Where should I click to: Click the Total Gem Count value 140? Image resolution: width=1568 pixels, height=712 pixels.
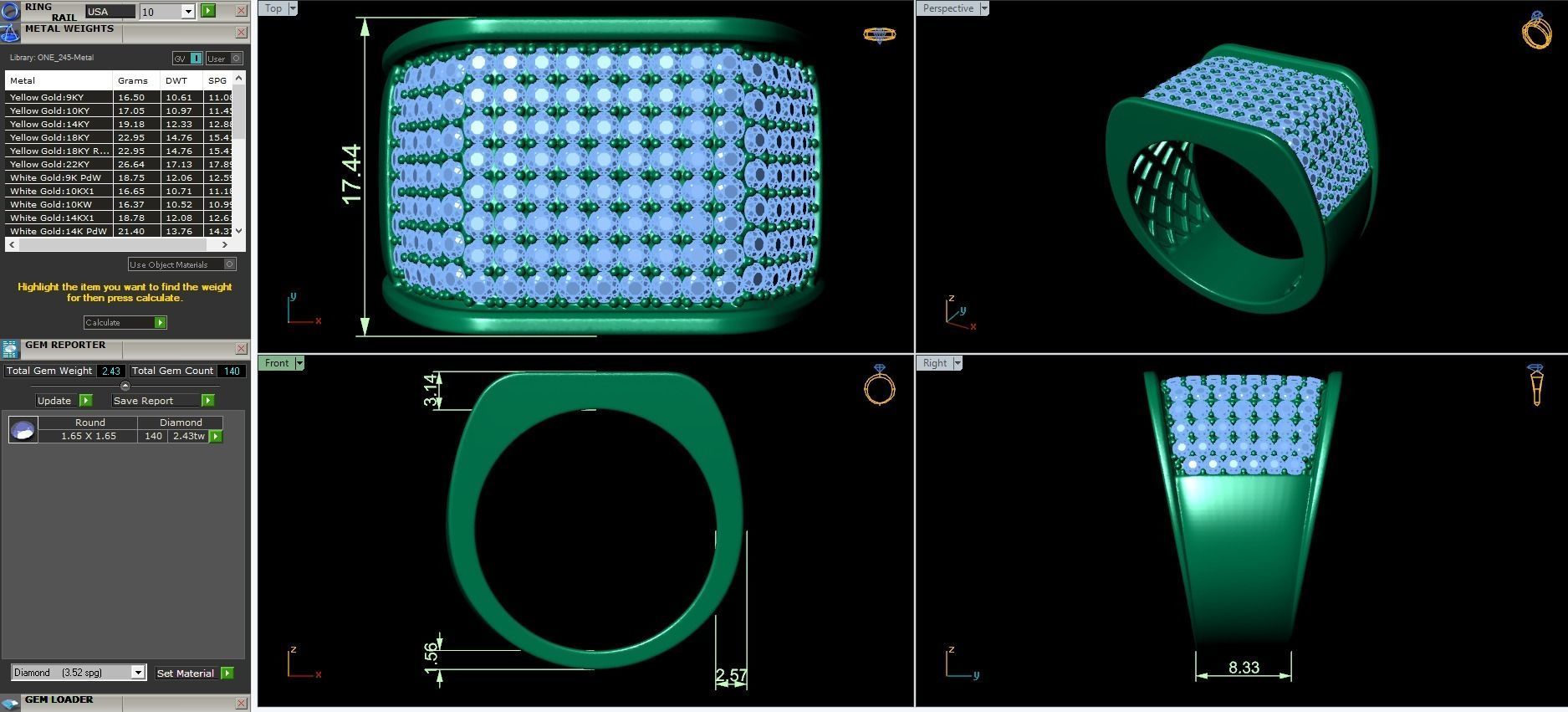pos(232,371)
